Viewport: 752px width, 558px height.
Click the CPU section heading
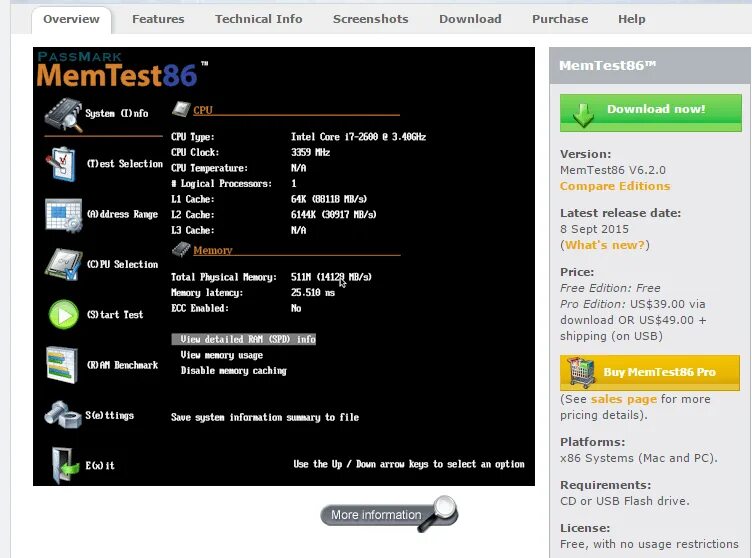click(203, 110)
